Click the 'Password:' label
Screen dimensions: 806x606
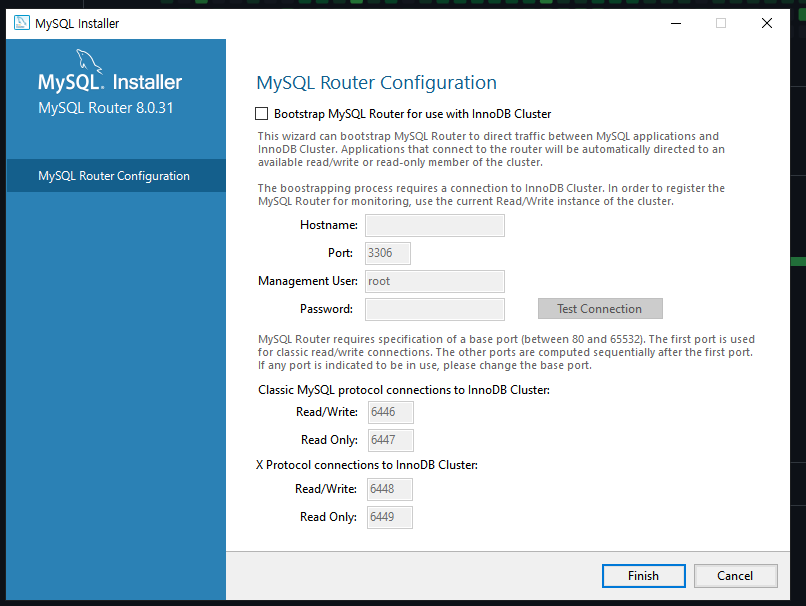[x=326, y=309]
